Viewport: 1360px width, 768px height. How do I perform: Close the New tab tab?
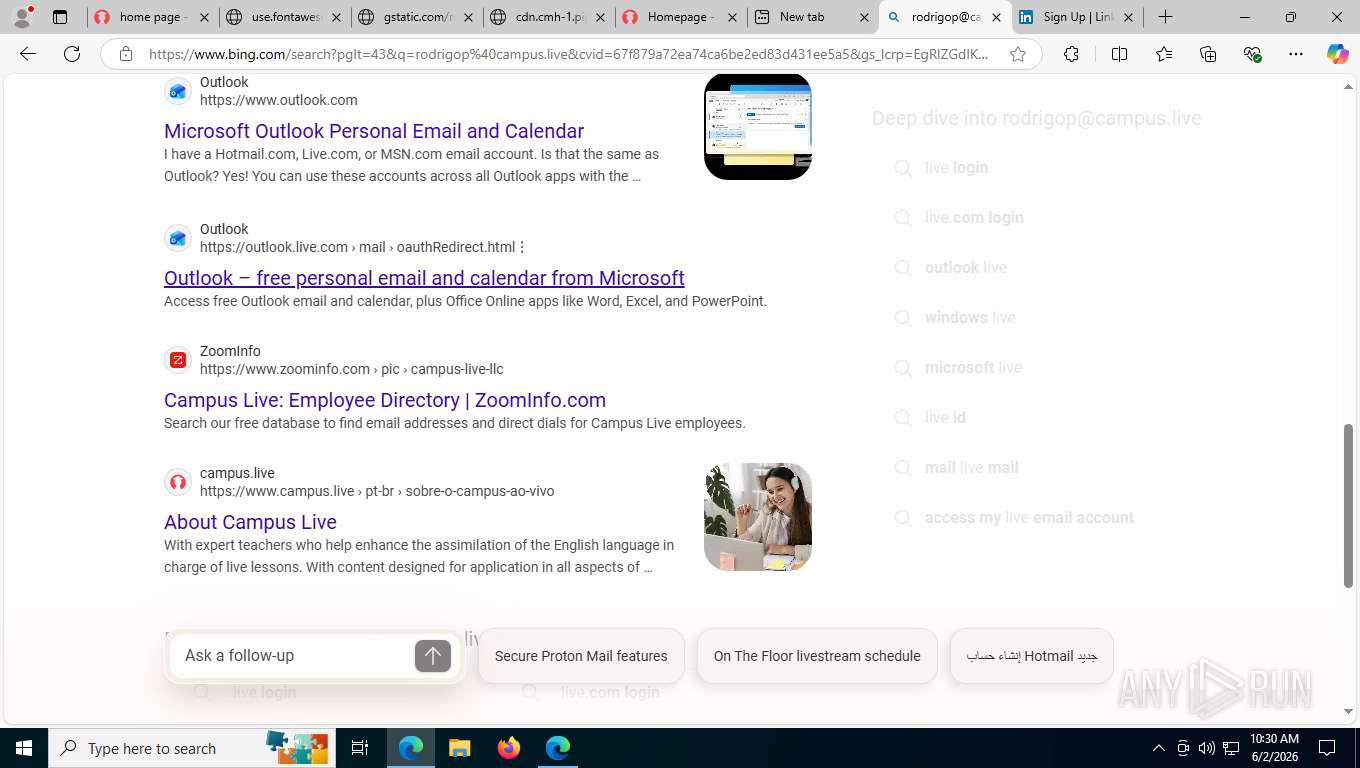[864, 17]
